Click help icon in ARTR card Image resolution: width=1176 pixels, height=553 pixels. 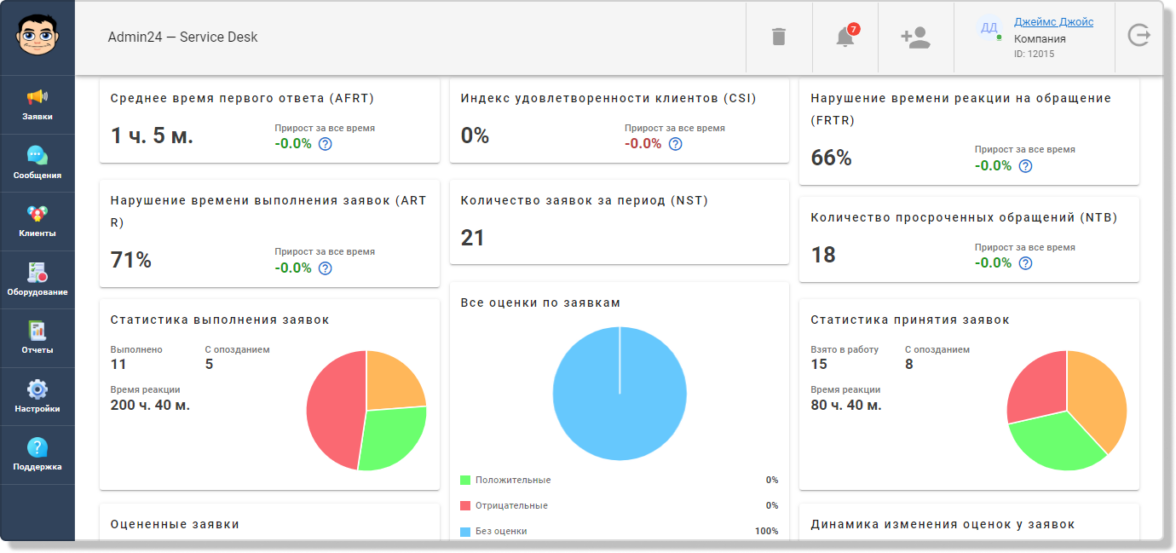coord(325,268)
